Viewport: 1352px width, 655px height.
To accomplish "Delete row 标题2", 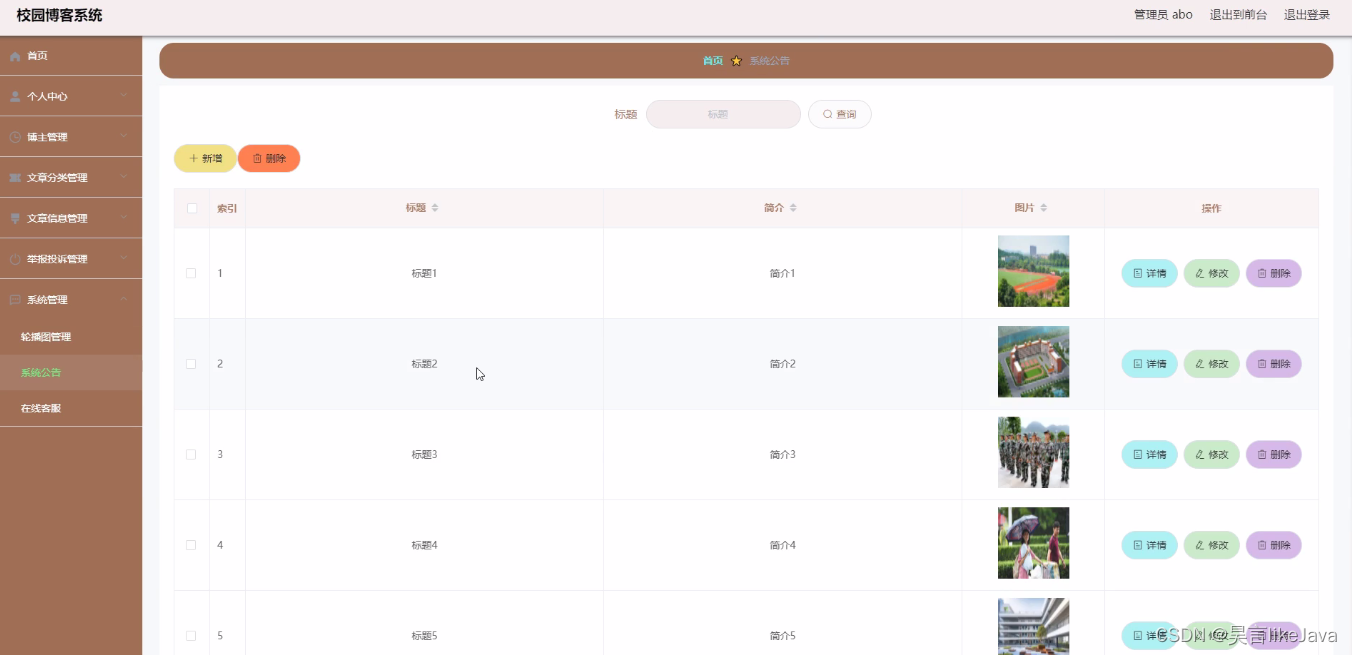I will point(1273,364).
